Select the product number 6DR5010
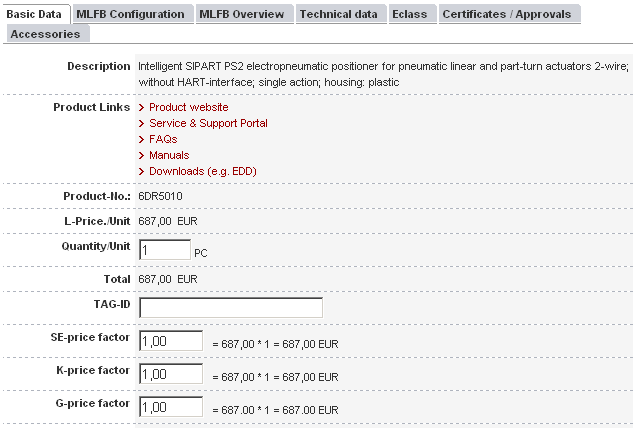Image resolution: width=633 pixels, height=428 pixels. tap(160, 196)
